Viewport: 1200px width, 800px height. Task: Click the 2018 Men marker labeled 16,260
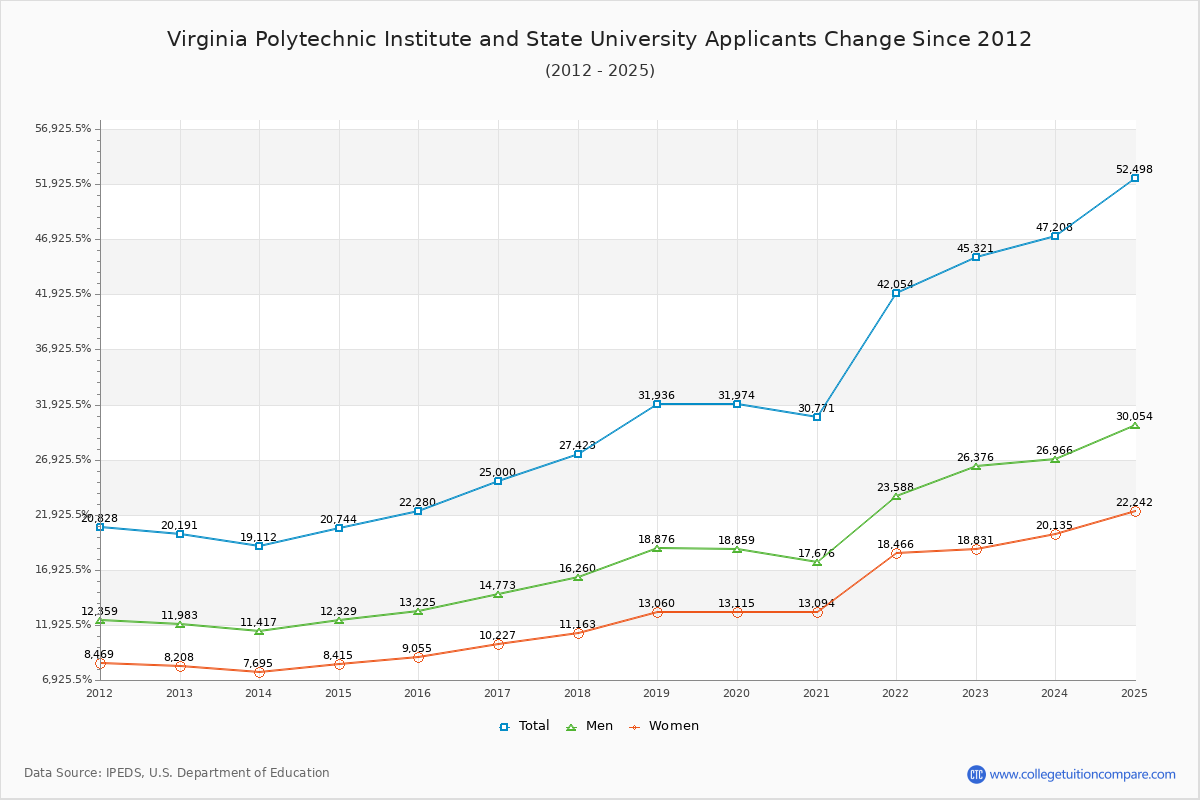click(x=576, y=577)
